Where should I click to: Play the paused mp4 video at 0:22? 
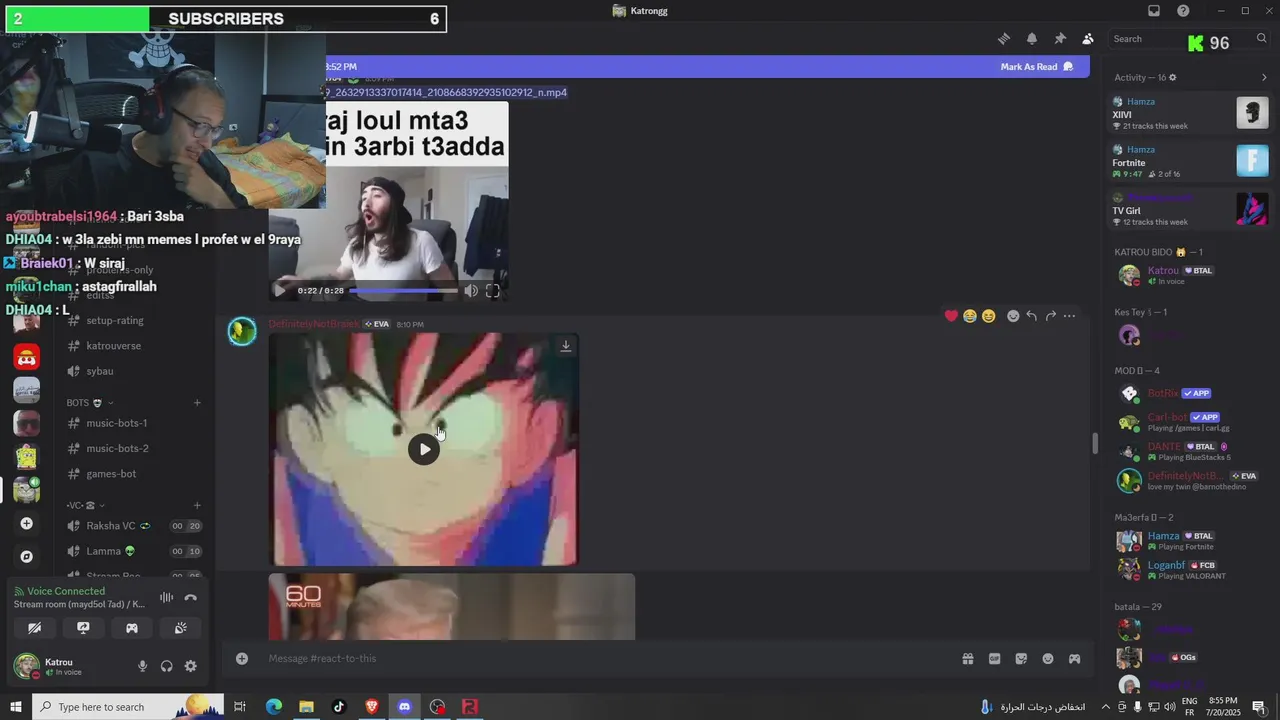click(279, 291)
